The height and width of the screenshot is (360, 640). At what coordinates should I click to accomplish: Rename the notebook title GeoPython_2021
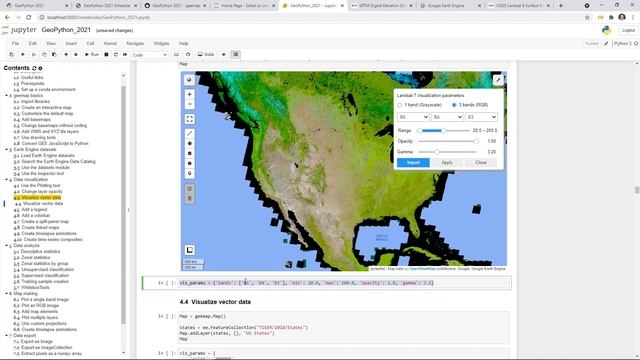tap(66, 30)
